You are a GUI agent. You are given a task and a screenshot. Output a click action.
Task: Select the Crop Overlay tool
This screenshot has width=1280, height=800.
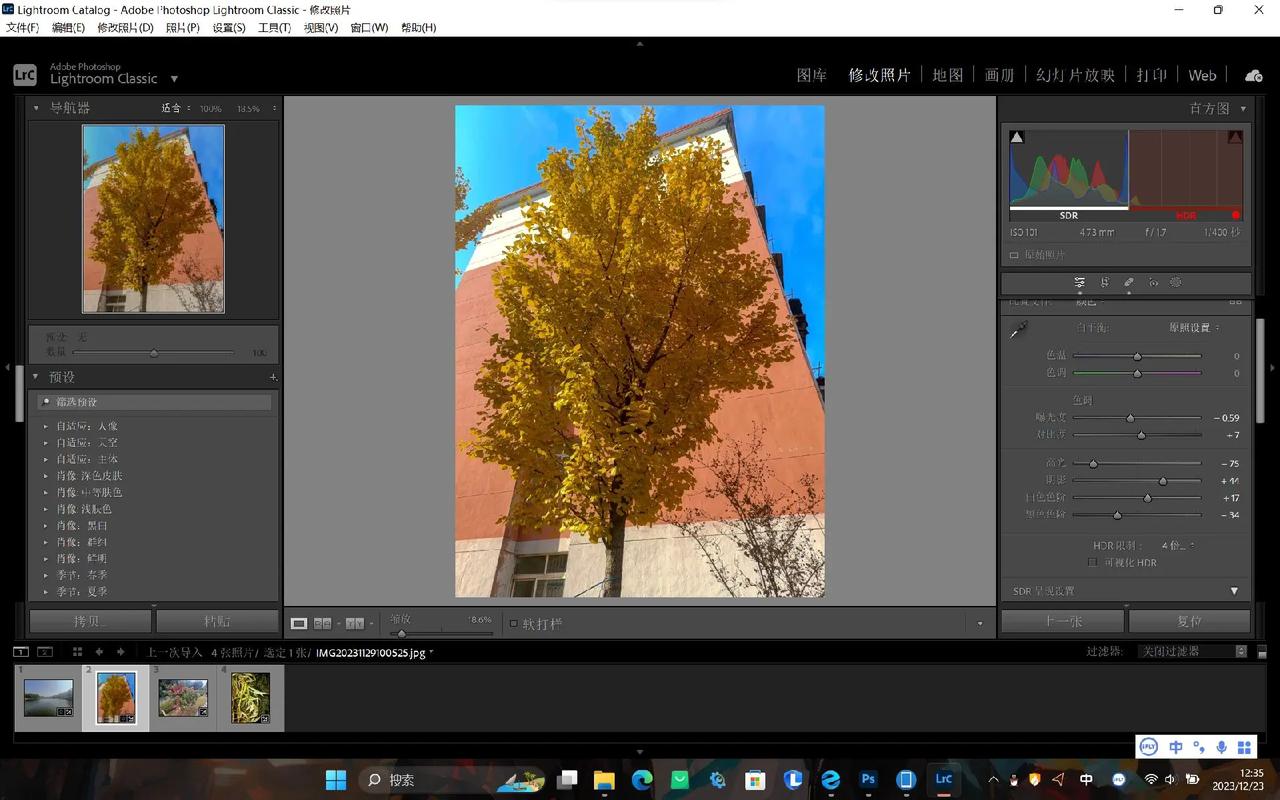tap(1104, 282)
